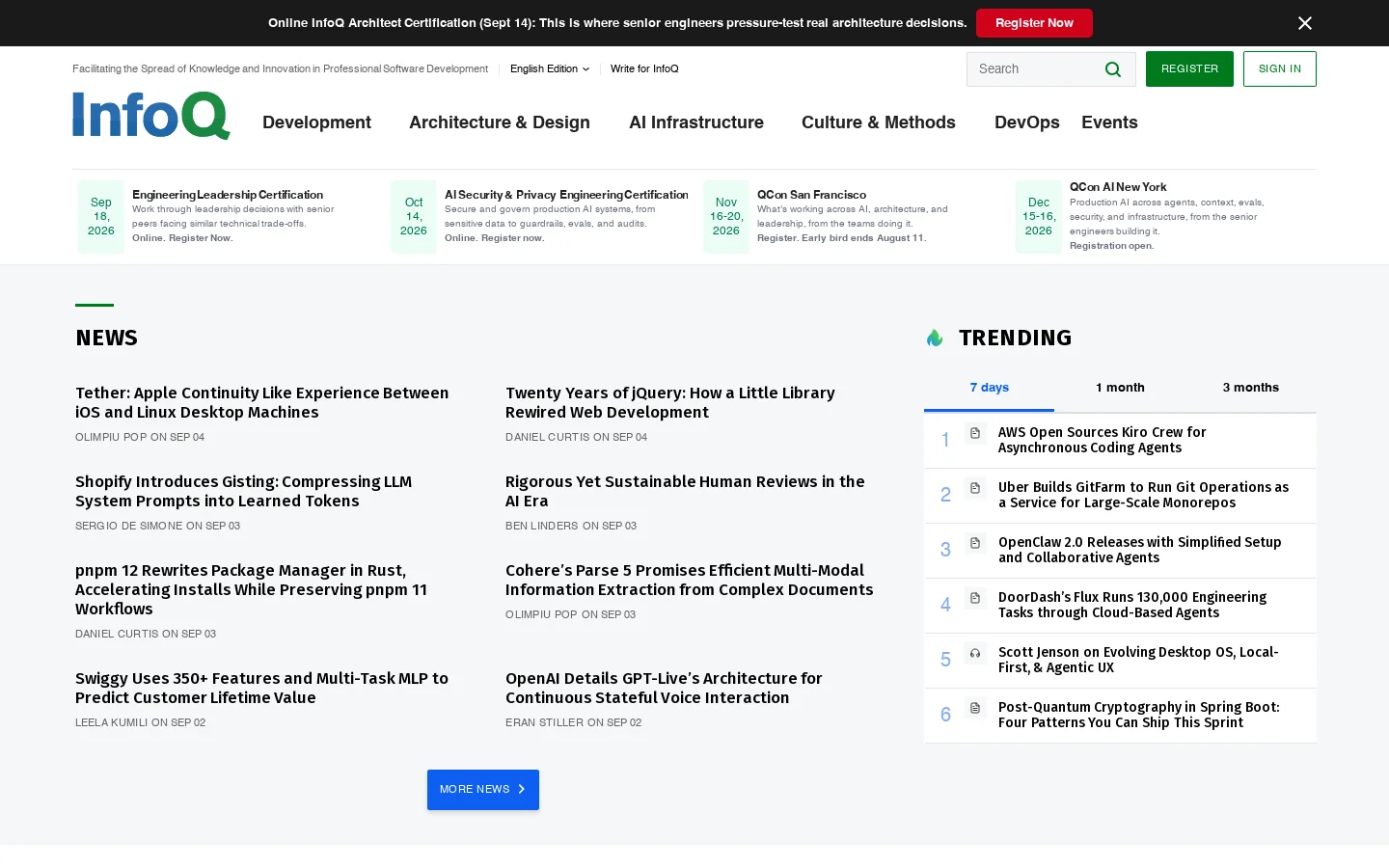Click the TRENDING section heading
This screenshot has width=1389, height=868.
pos(1016,338)
